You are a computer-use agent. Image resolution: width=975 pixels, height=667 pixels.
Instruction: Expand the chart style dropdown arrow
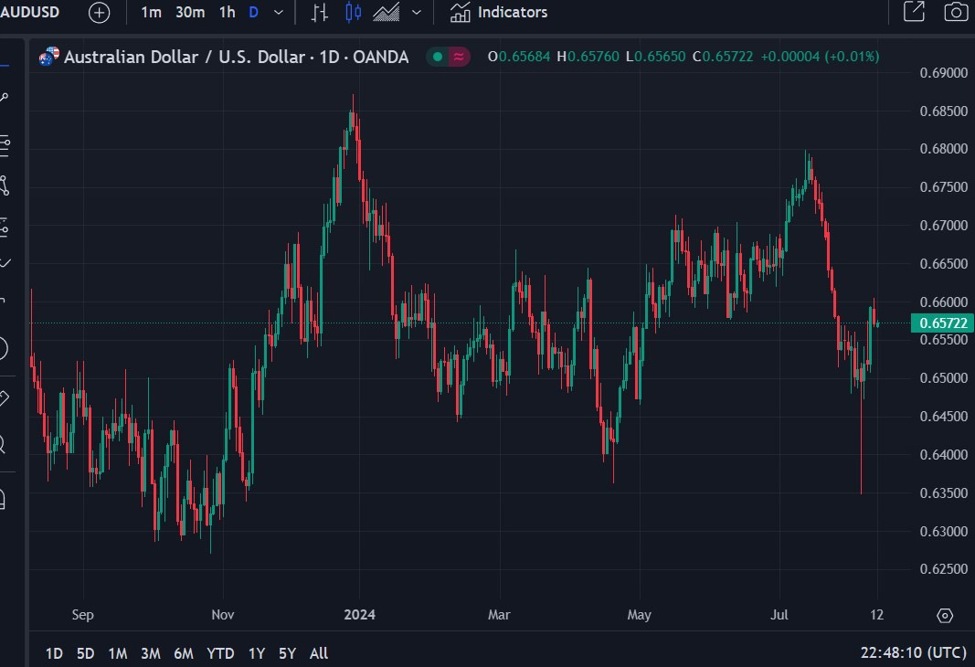click(416, 13)
